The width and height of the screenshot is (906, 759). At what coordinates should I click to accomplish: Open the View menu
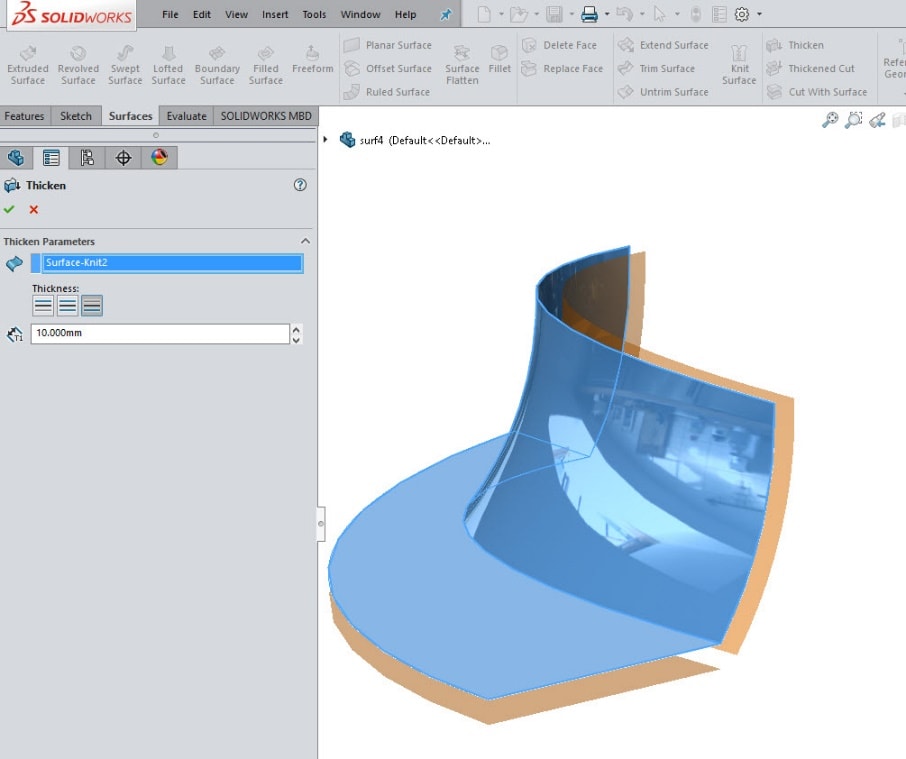click(236, 14)
